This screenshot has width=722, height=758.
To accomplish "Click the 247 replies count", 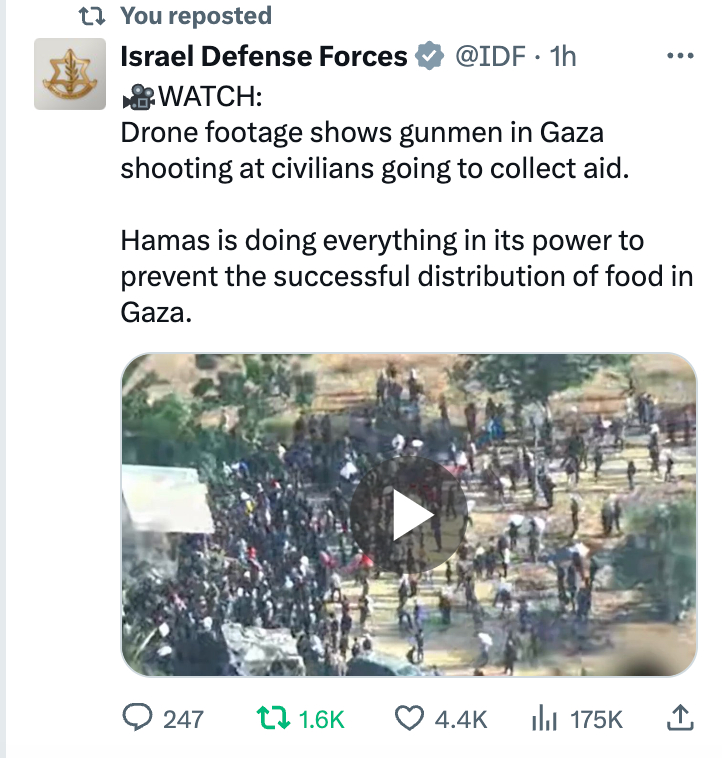I will tap(182, 719).
